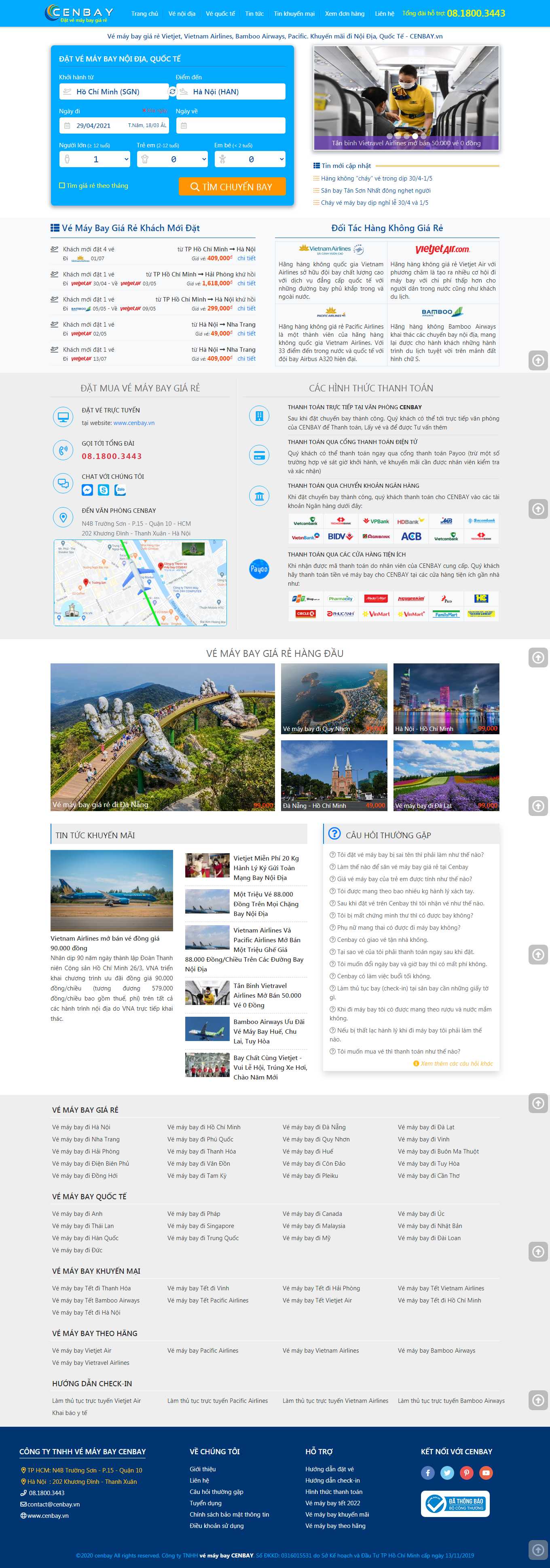Open Facebook Messenger chat icon
The width and height of the screenshot is (550, 1568).
[x=88, y=490]
